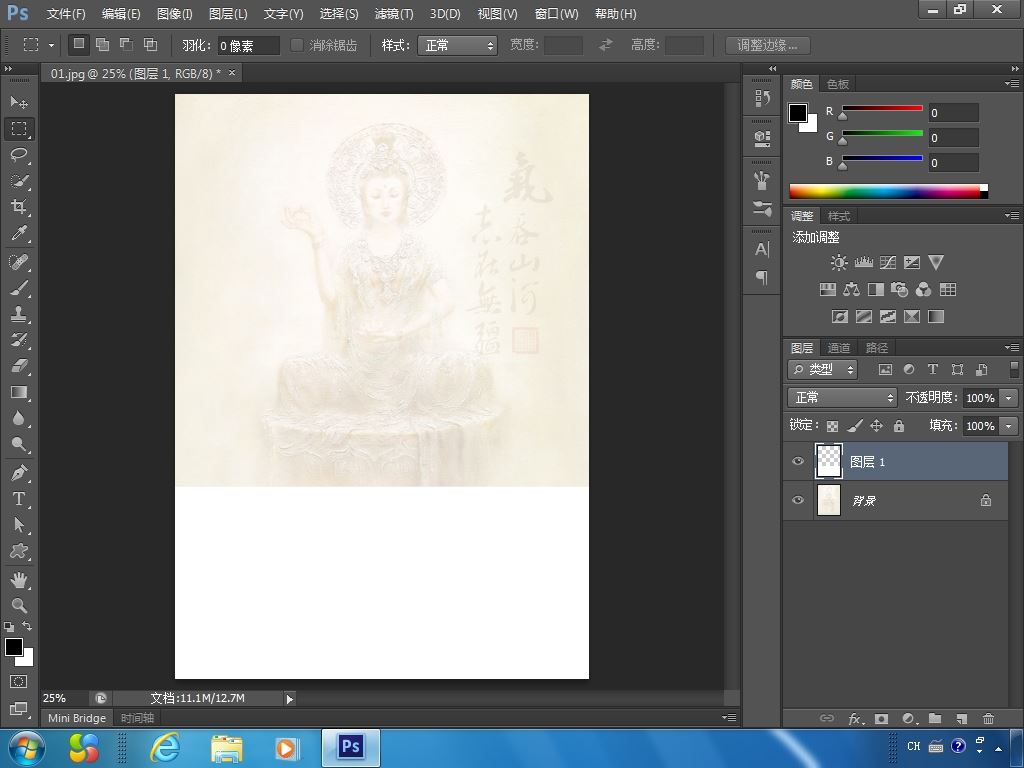1024x768 pixels.
Task: Open the 填充 fill dropdown arrow
Action: click(x=1009, y=426)
